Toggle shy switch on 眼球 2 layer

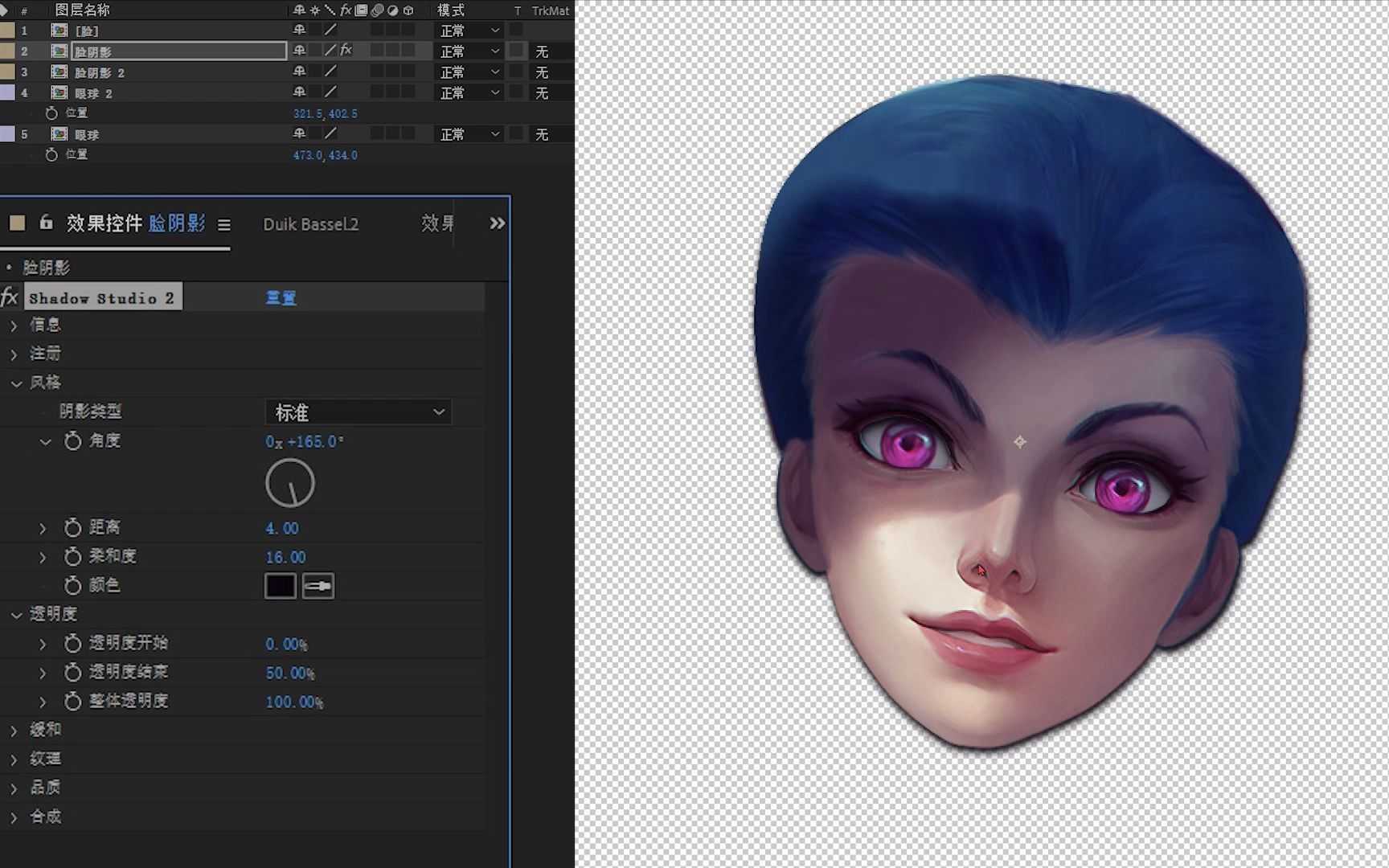tap(299, 92)
